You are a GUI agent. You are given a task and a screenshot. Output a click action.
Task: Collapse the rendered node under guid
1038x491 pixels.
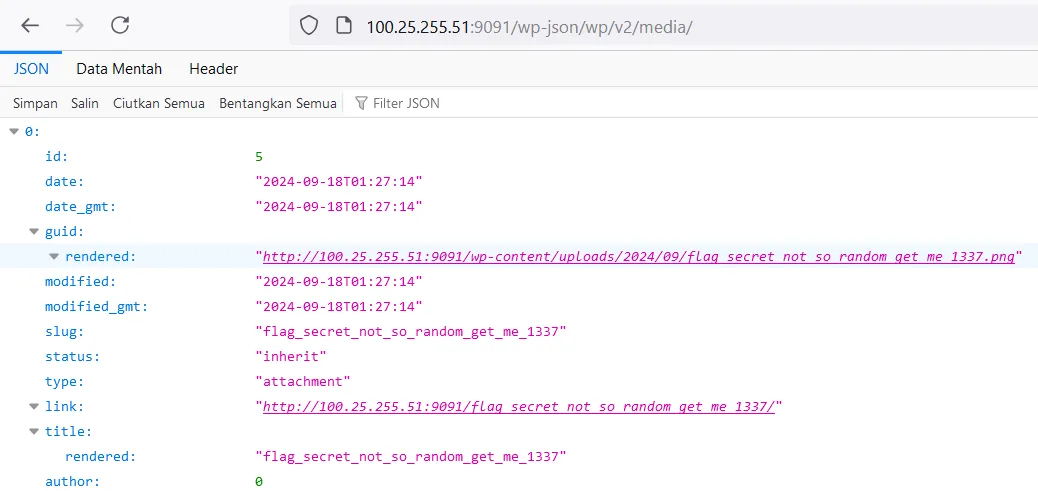[54, 256]
